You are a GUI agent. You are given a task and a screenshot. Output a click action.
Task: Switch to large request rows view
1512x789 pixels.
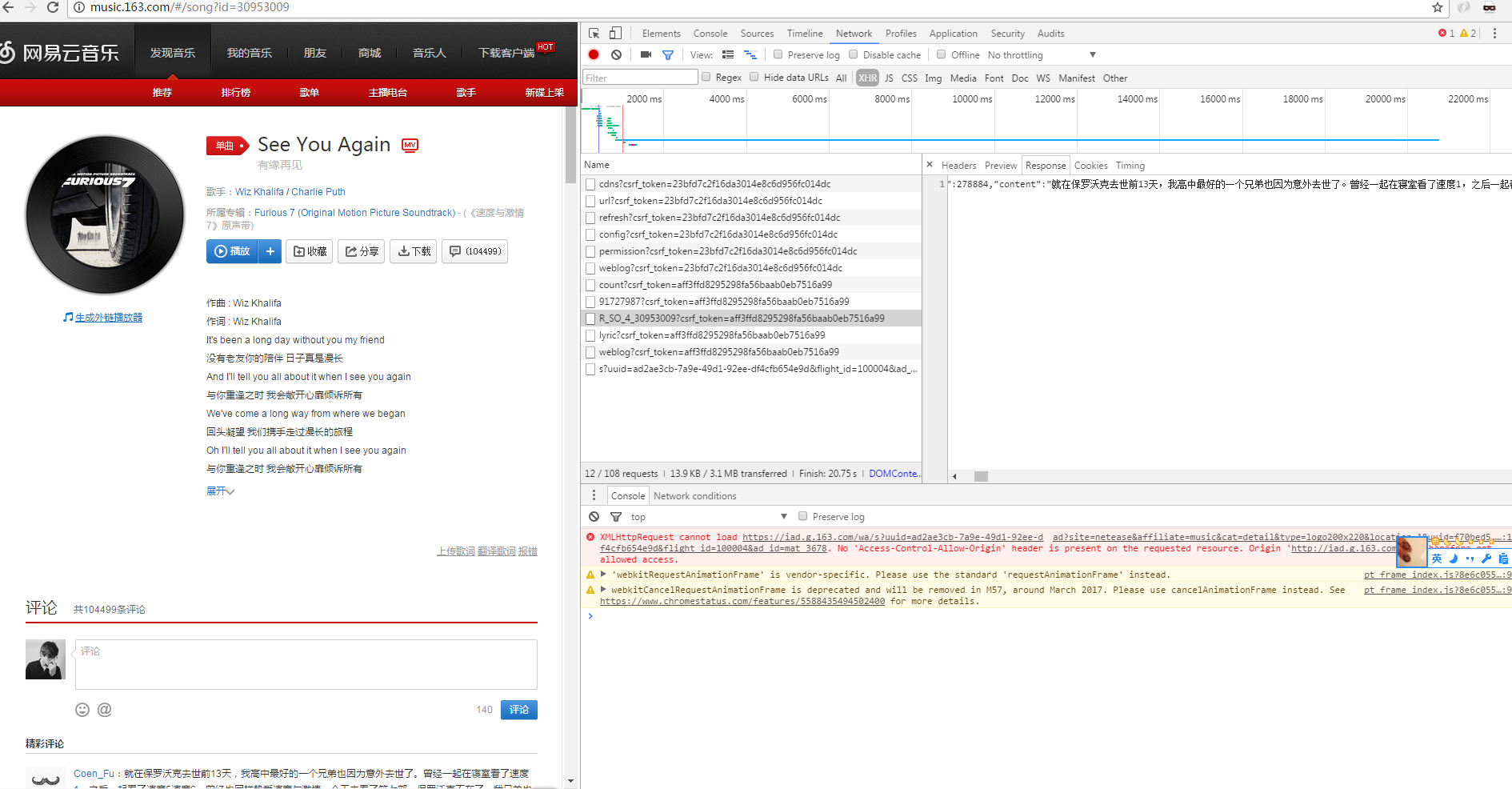(x=728, y=54)
